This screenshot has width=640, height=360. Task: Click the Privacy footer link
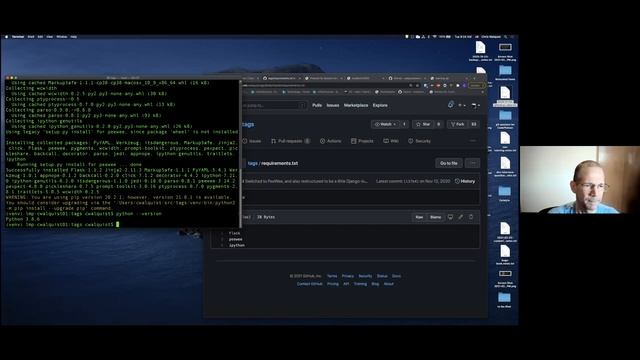coord(348,276)
